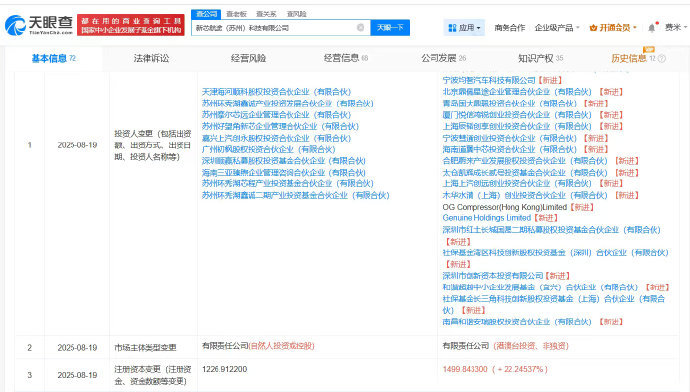Open 广州初枫股权投资合伙企业 link
The width and height of the screenshot is (690, 392).
coord(268,150)
